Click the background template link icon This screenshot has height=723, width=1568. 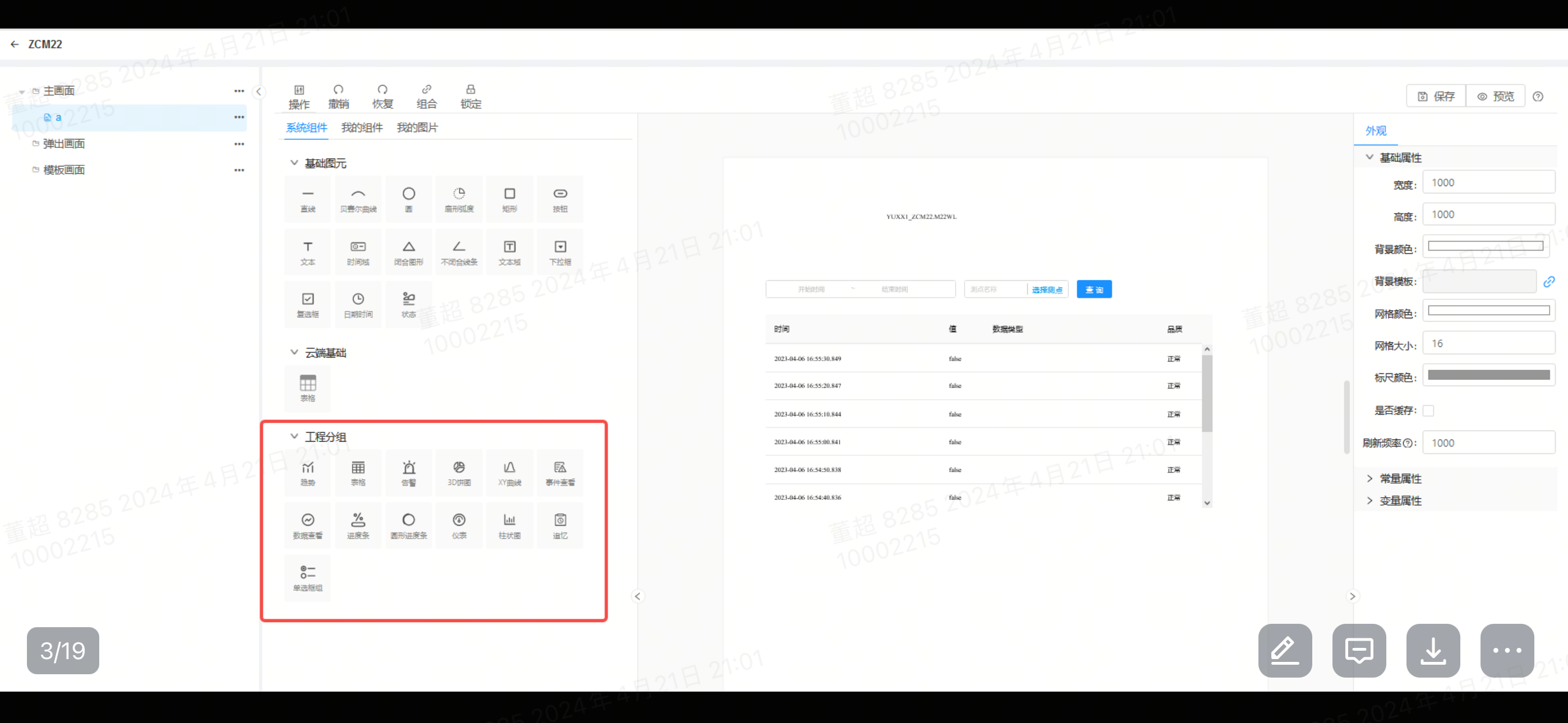pyautogui.click(x=1549, y=281)
